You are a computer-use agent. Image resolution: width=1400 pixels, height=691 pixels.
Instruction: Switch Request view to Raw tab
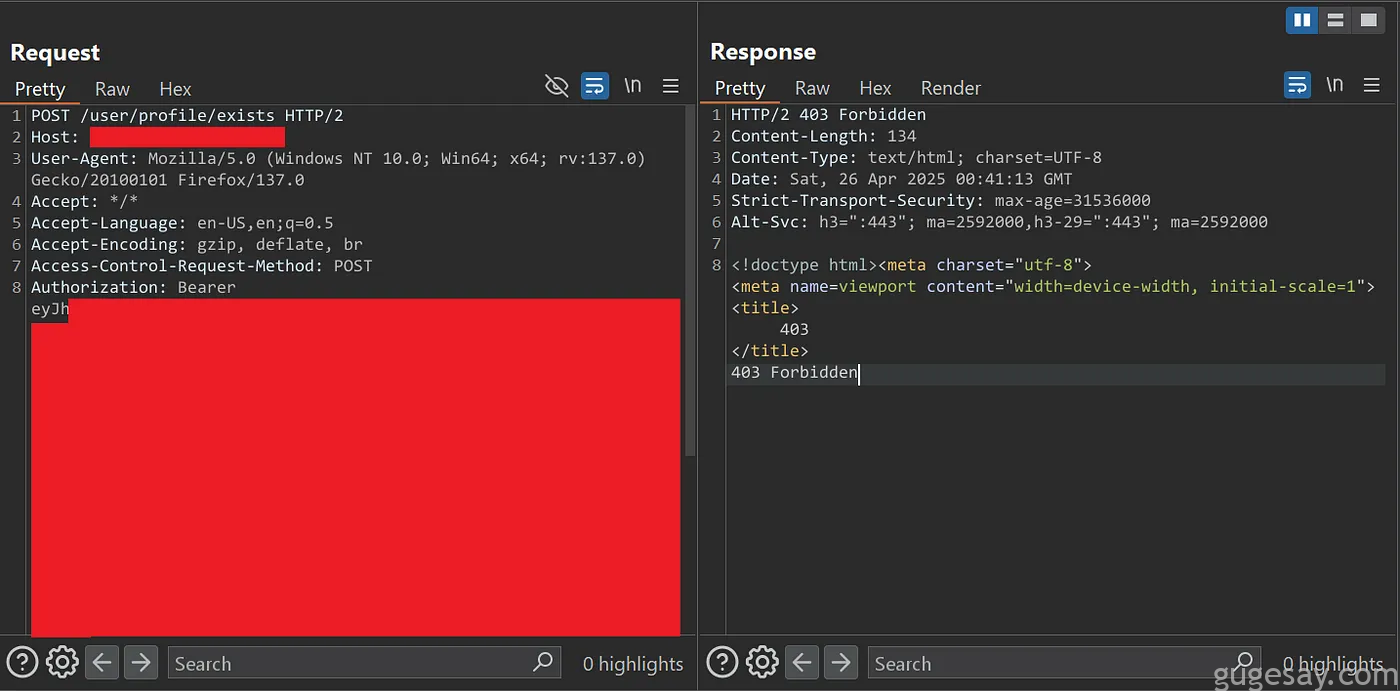click(x=113, y=89)
